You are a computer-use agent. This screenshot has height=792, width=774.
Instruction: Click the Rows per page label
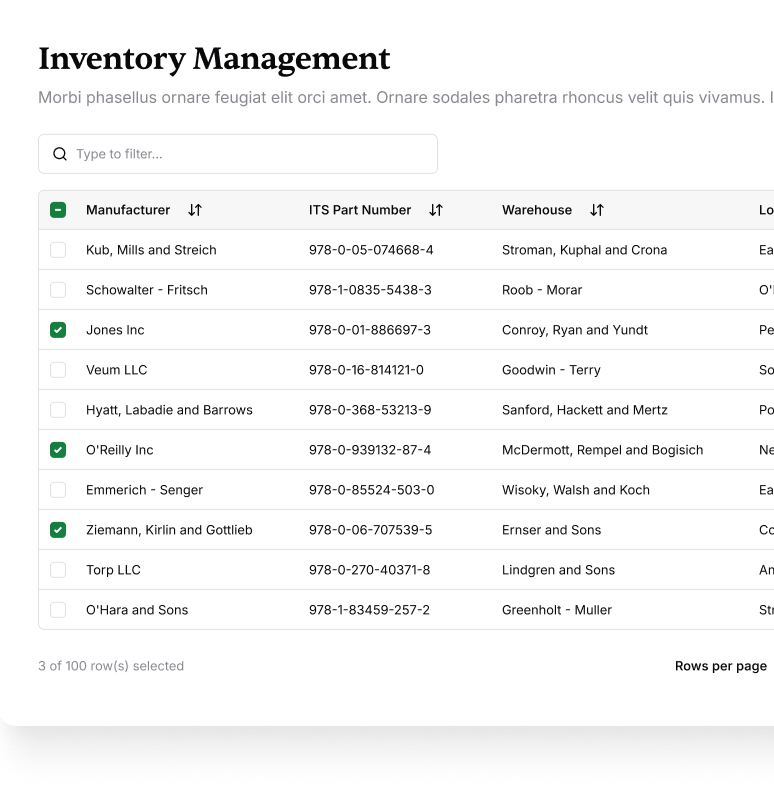point(720,666)
